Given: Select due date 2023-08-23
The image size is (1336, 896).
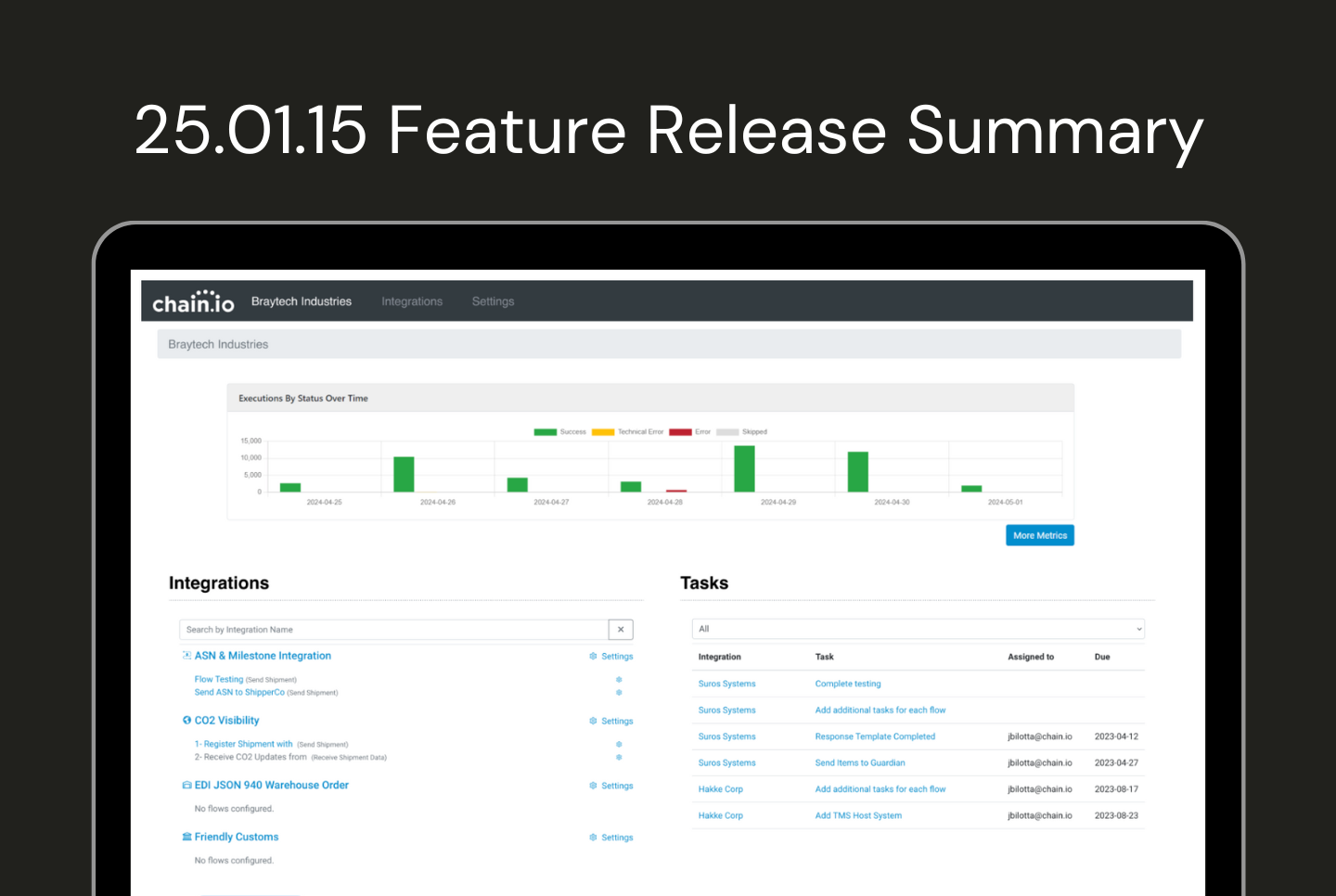Looking at the screenshot, I should (1116, 816).
